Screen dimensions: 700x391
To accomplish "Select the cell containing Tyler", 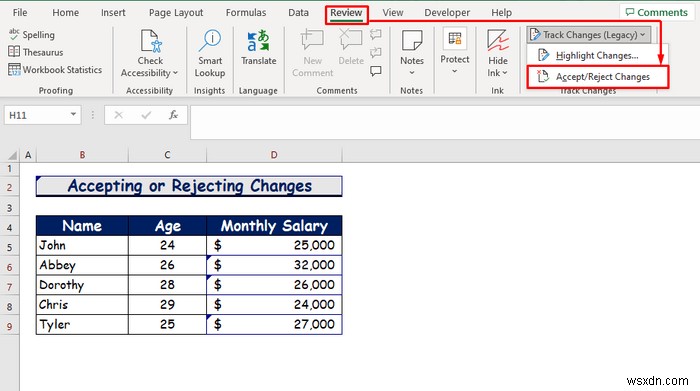I will click(82, 324).
